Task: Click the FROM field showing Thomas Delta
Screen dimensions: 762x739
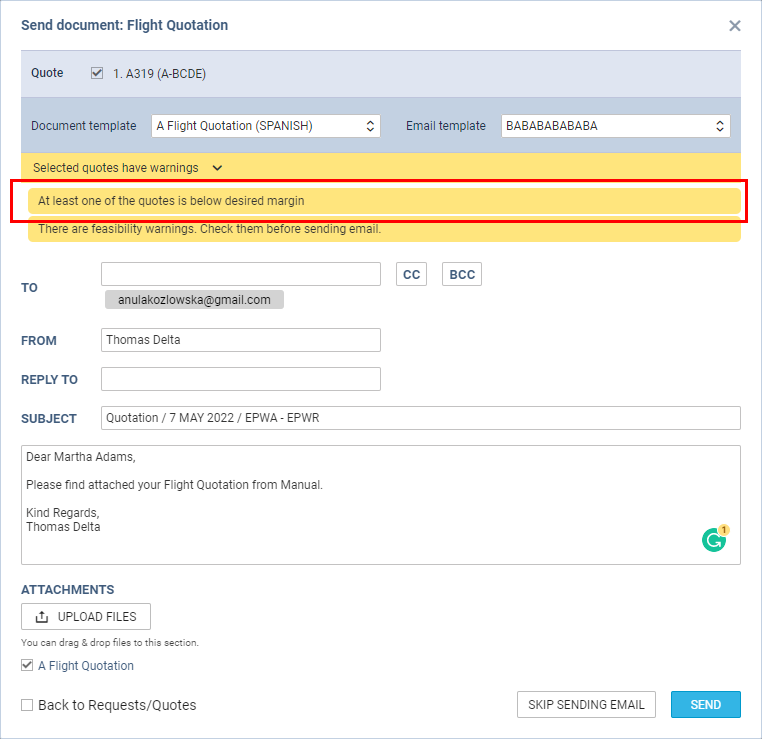Action: click(x=241, y=340)
